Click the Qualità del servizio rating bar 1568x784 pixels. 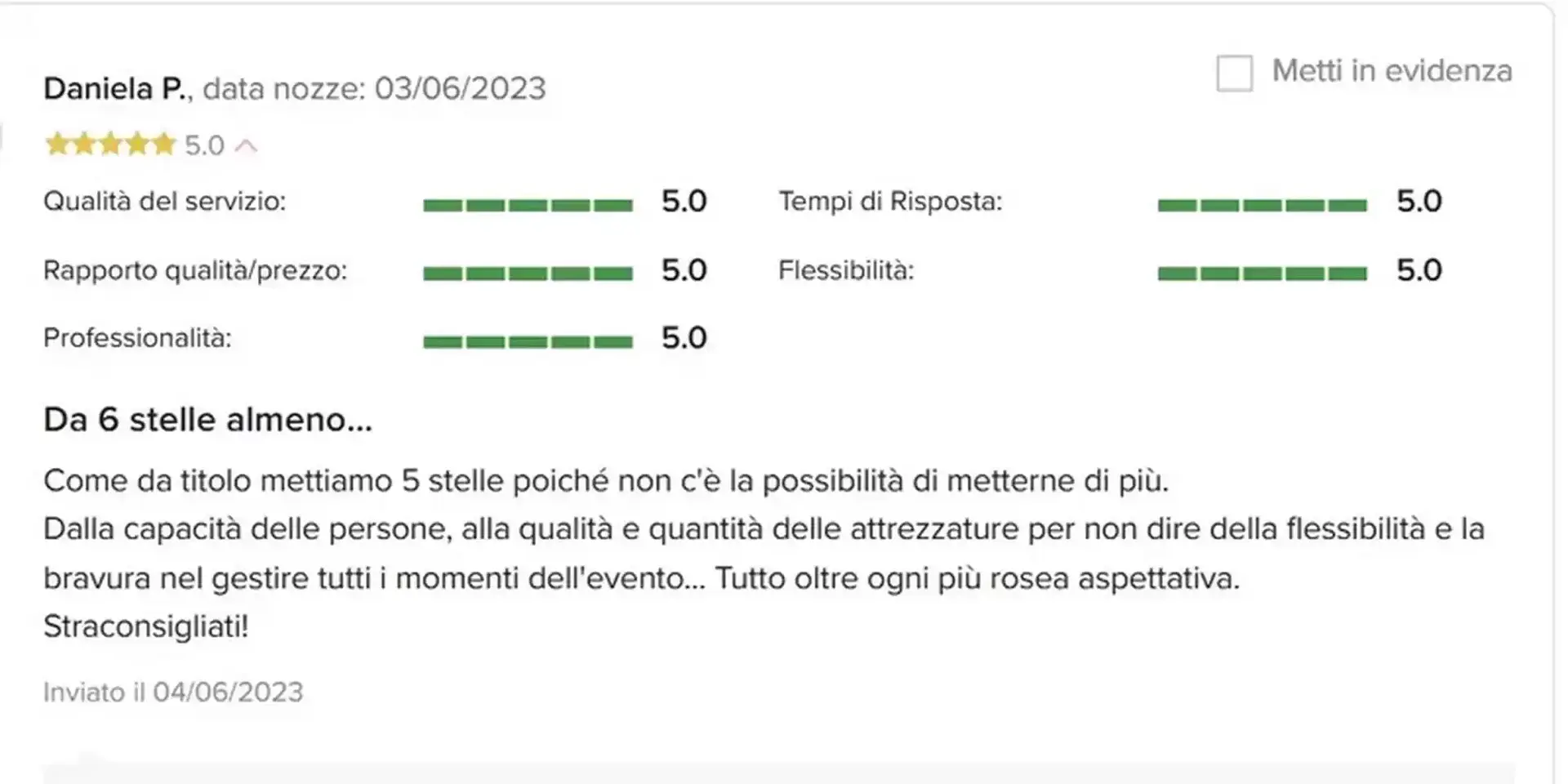click(x=528, y=205)
